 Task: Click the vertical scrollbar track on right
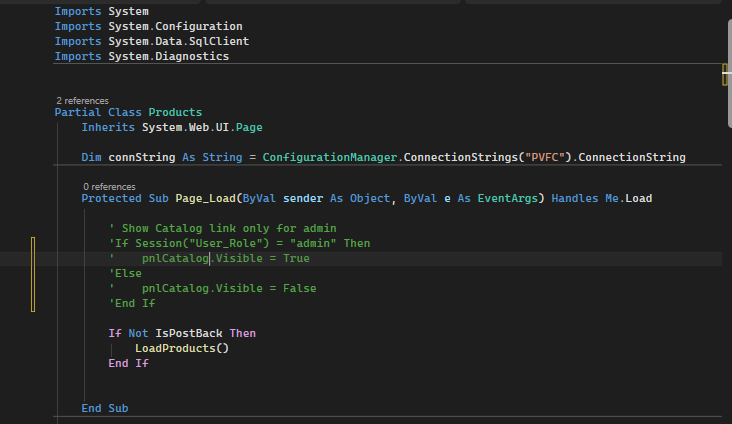pos(725,250)
